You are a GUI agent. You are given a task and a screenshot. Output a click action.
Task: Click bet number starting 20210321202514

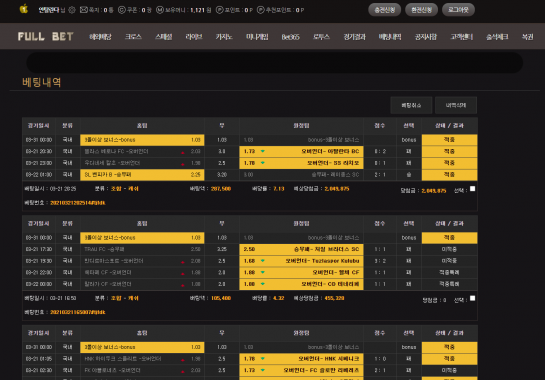point(78,203)
